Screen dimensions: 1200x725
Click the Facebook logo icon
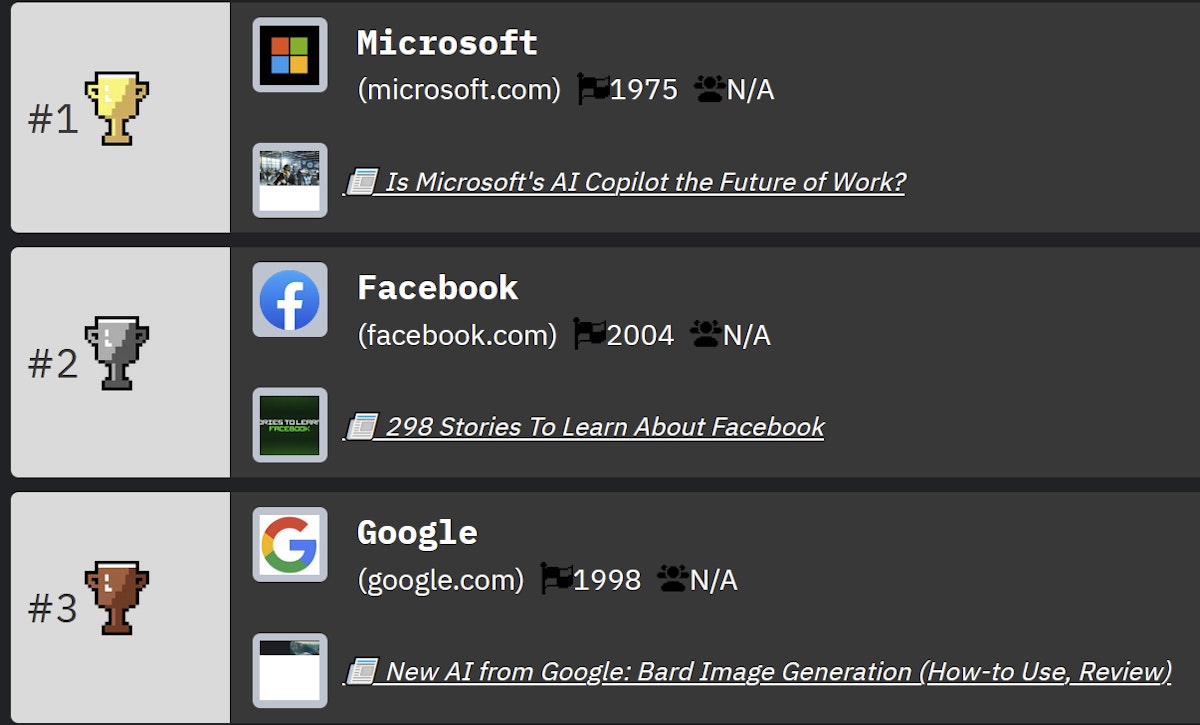289,300
